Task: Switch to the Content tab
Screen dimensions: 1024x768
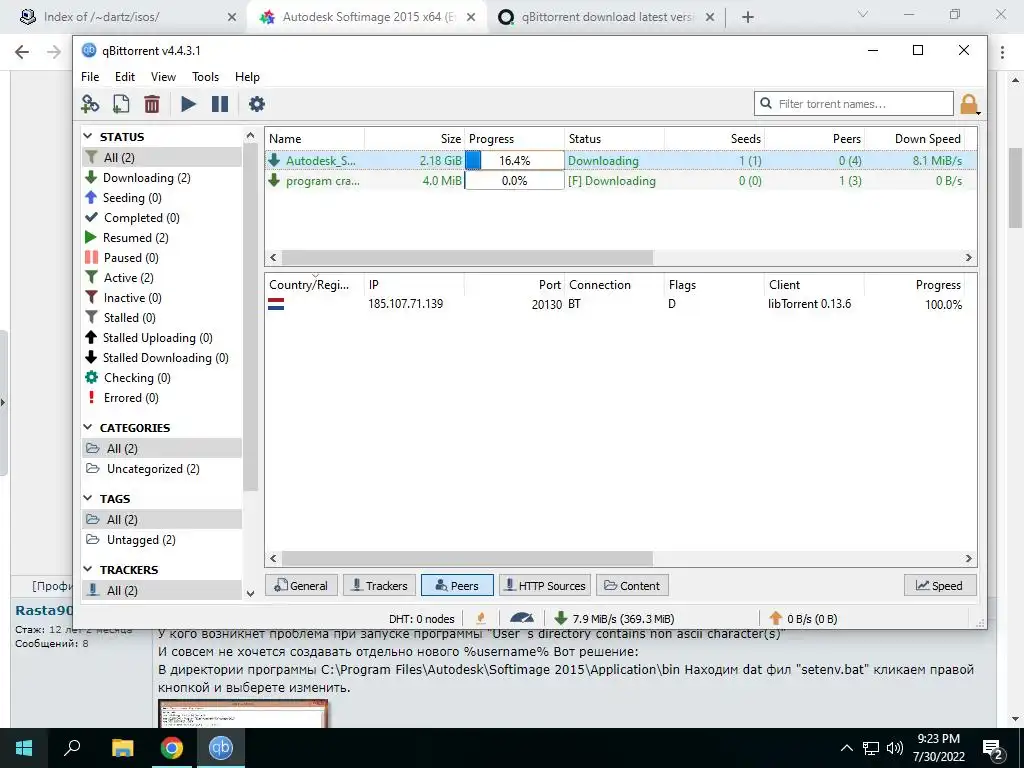Action: coord(632,586)
